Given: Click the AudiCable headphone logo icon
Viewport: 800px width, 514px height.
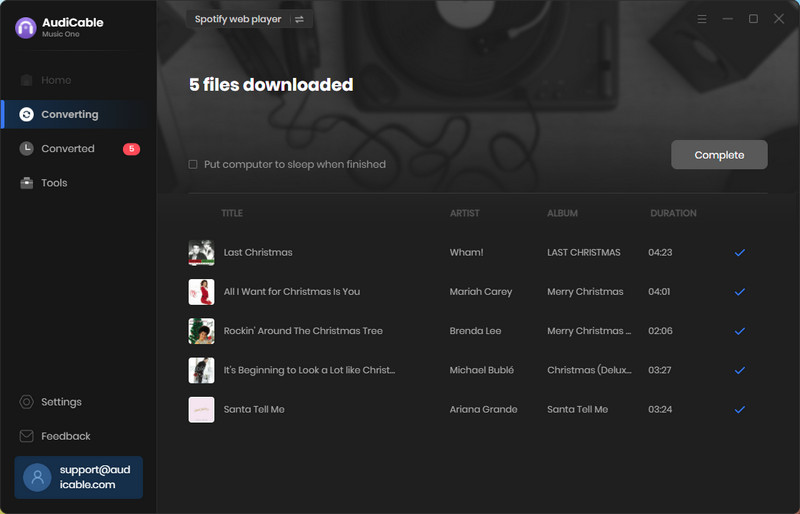Looking at the screenshot, I should 26,28.
